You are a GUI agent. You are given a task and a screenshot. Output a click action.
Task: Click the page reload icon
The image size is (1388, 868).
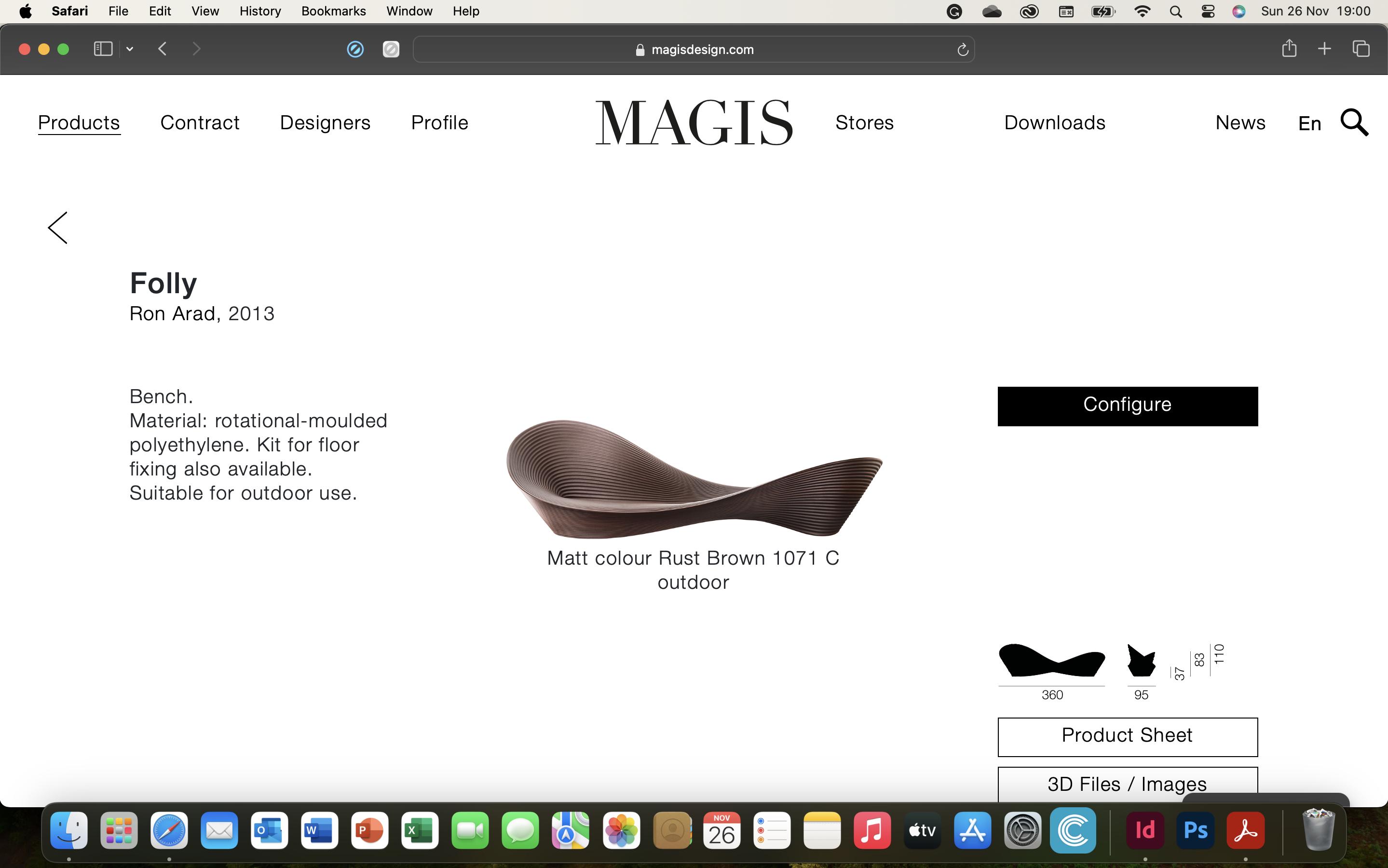pos(963,50)
